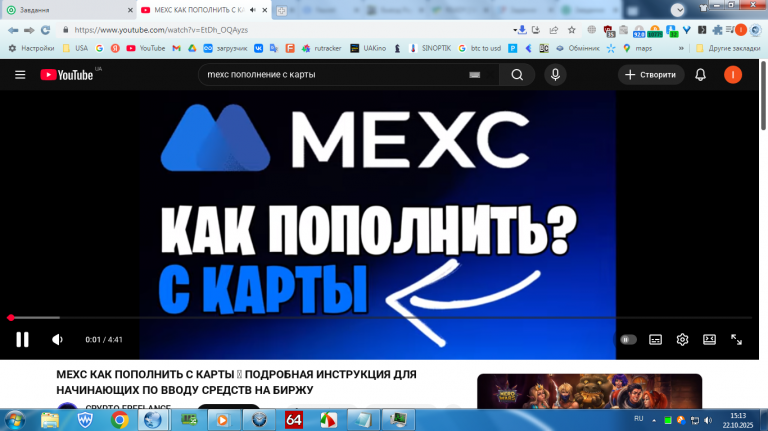Pause the video
Screen dimensions: 768x431
tap(22, 339)
